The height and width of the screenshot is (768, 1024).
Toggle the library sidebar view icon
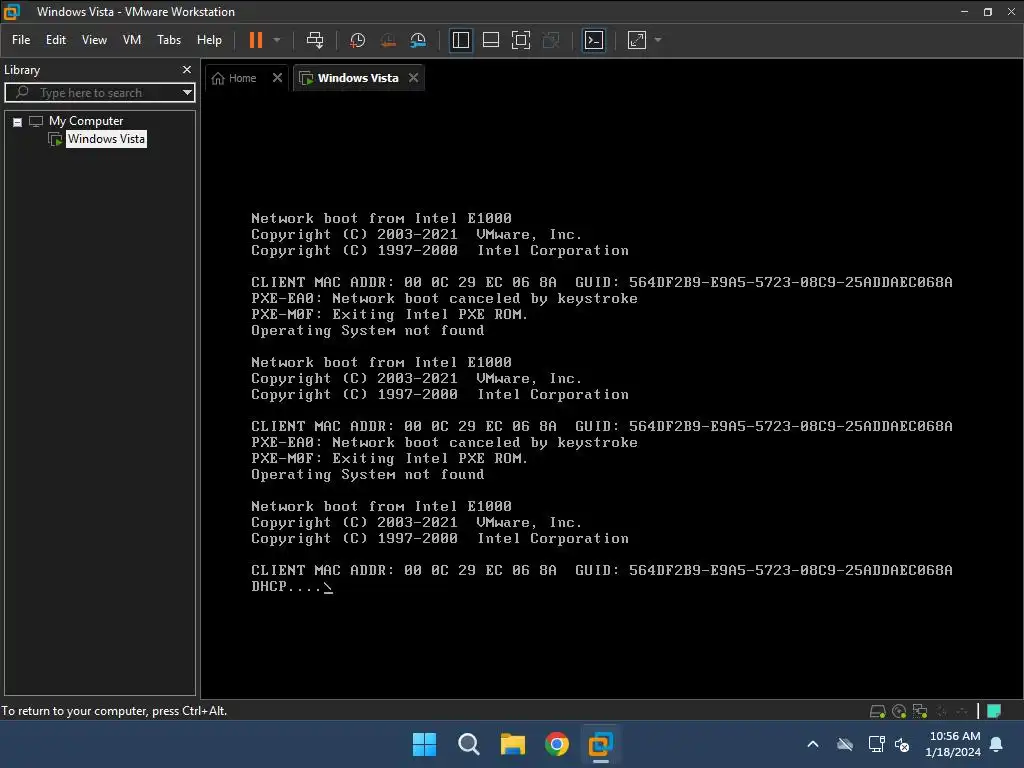click(461, 40)
